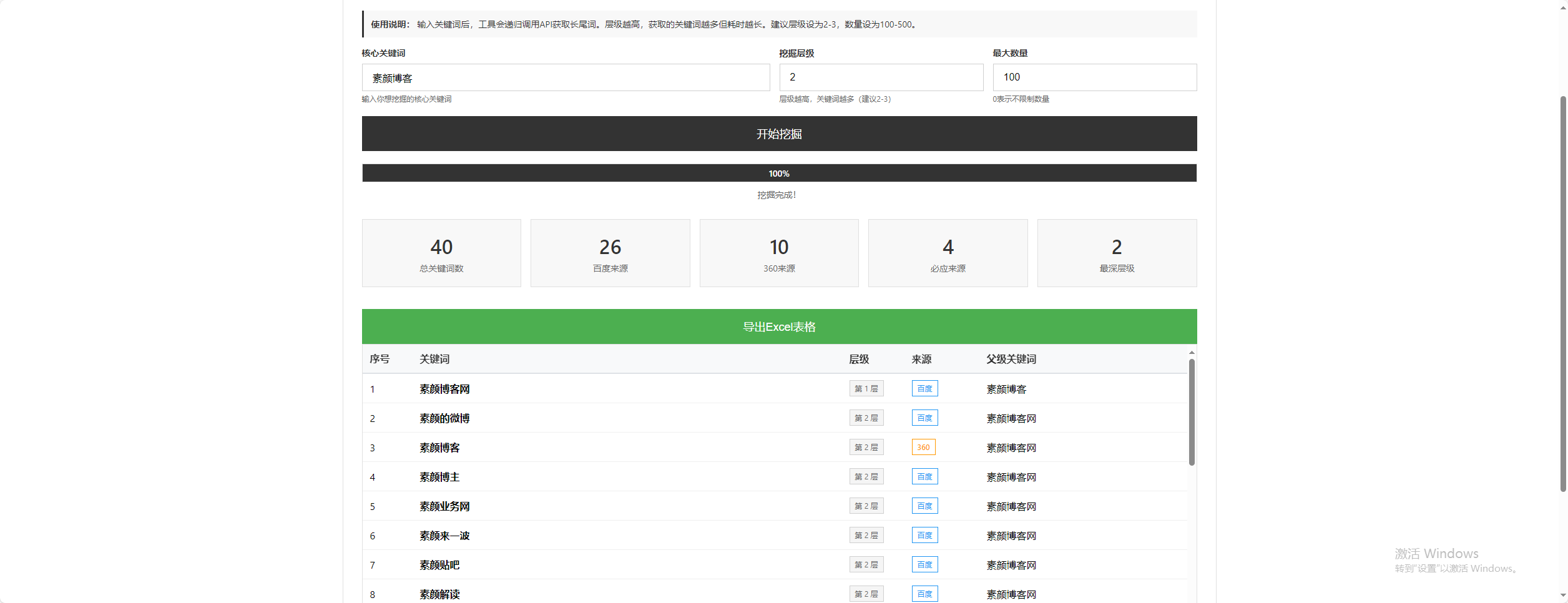This screenshot has height=603, width=1568.
Task: Click the 百度 badge for 素颜贴吧
Action: tap(924, 564)
